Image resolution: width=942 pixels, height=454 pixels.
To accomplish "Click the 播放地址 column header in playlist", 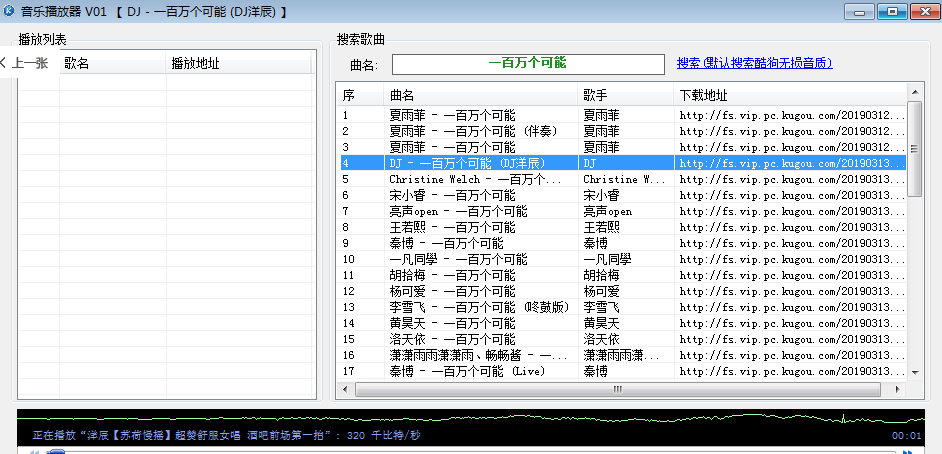I will tap(239, 64).
